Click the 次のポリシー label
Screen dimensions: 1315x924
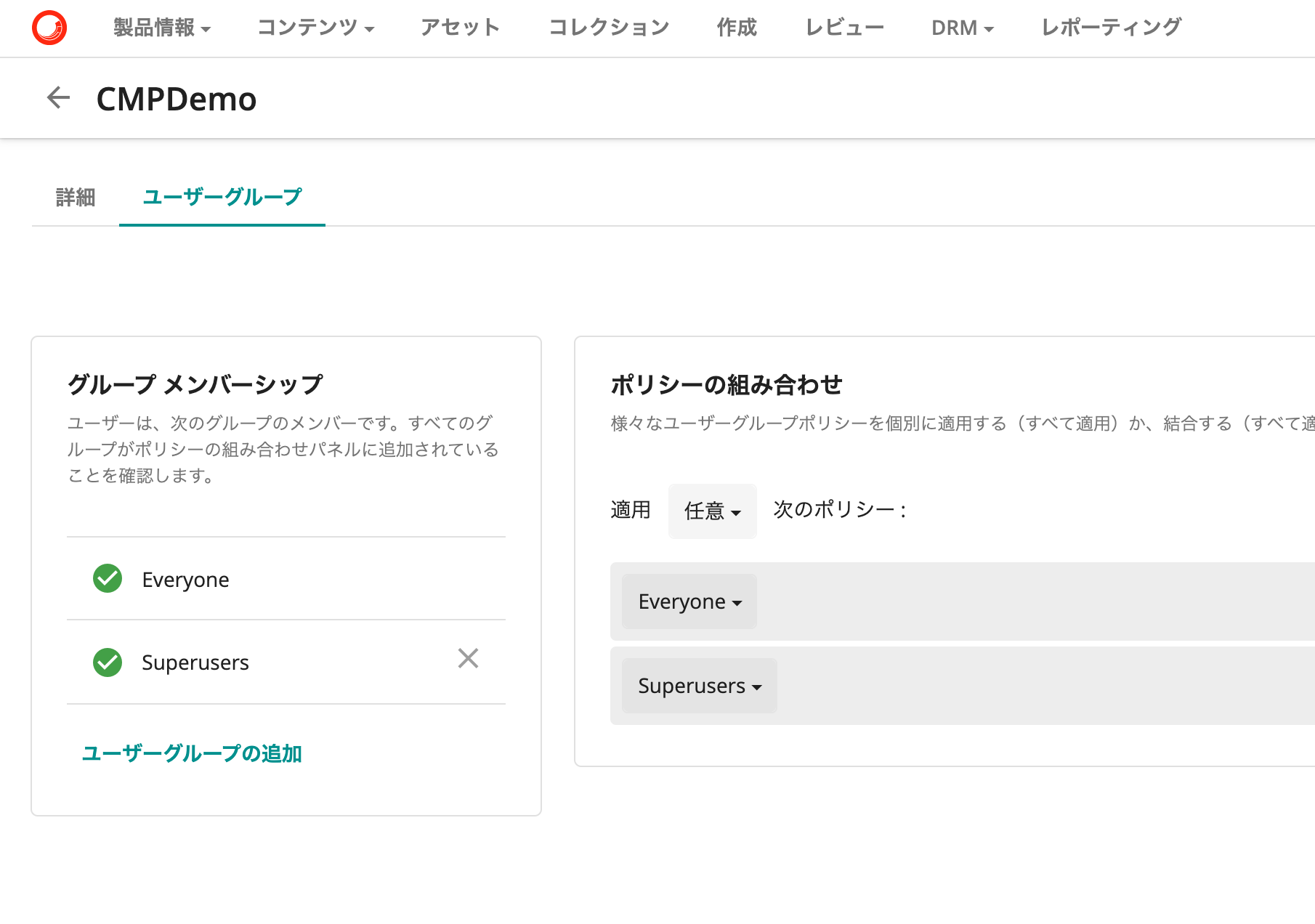tap(840, 510)
